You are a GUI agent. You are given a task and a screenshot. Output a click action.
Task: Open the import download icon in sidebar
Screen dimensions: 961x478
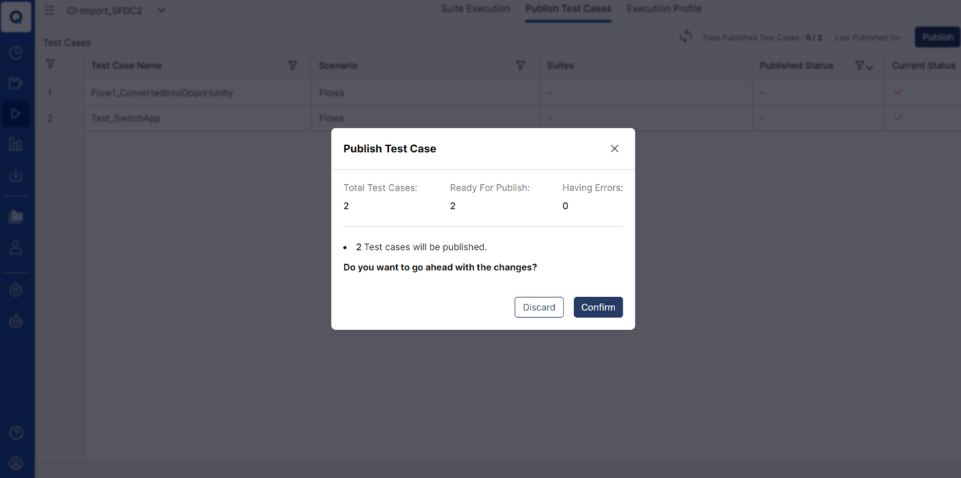coord(16,176)
